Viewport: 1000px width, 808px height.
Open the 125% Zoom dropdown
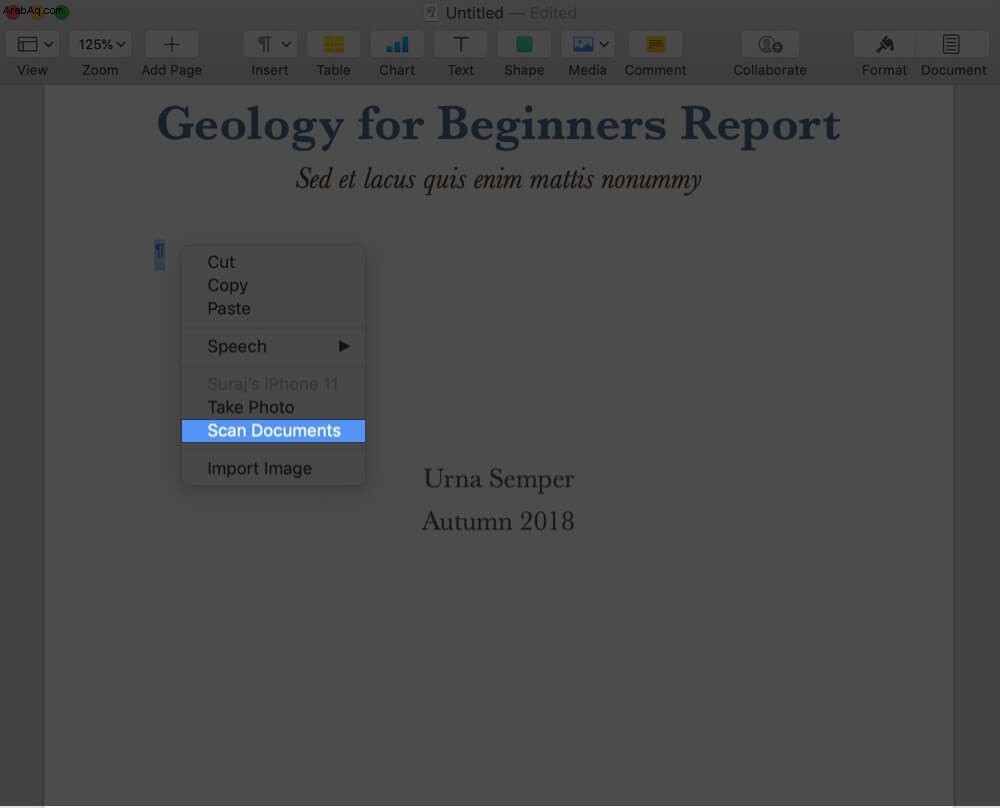[101, 44]
